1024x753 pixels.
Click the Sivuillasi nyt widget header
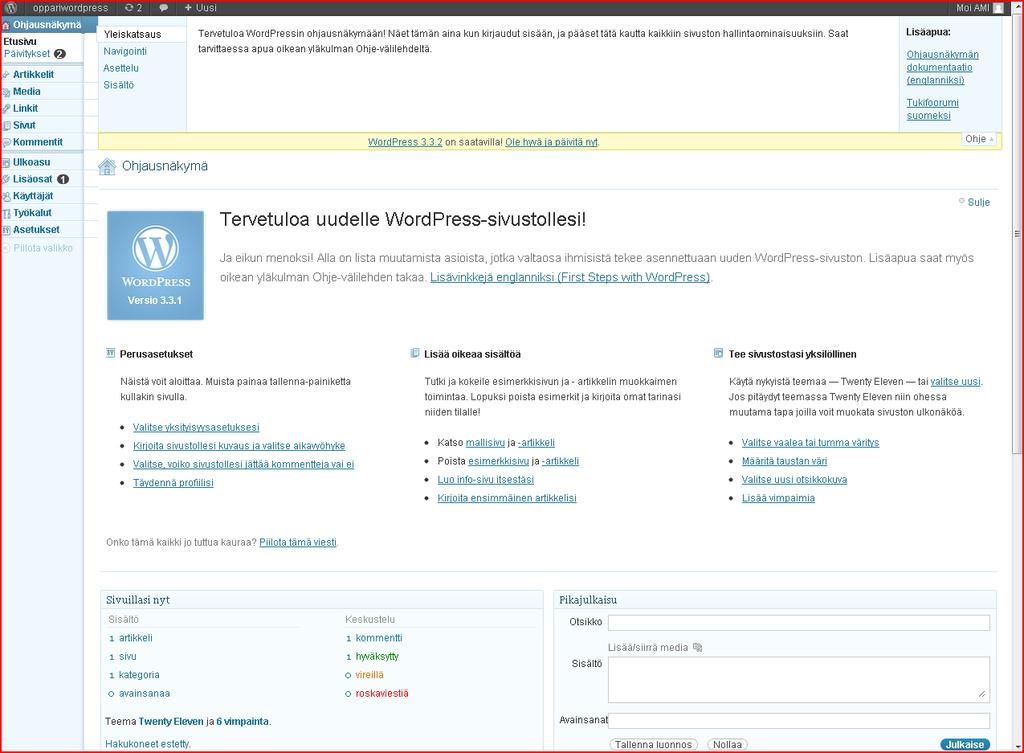[322, 600]
